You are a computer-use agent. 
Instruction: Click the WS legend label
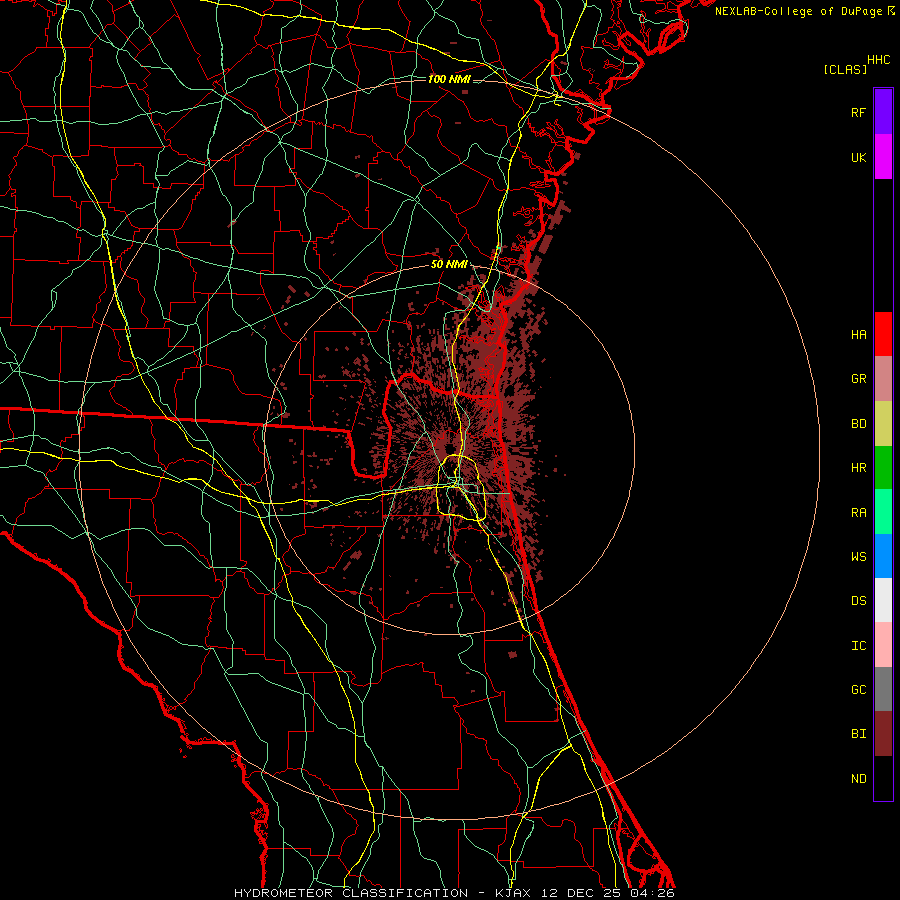(x=858, y=557)
